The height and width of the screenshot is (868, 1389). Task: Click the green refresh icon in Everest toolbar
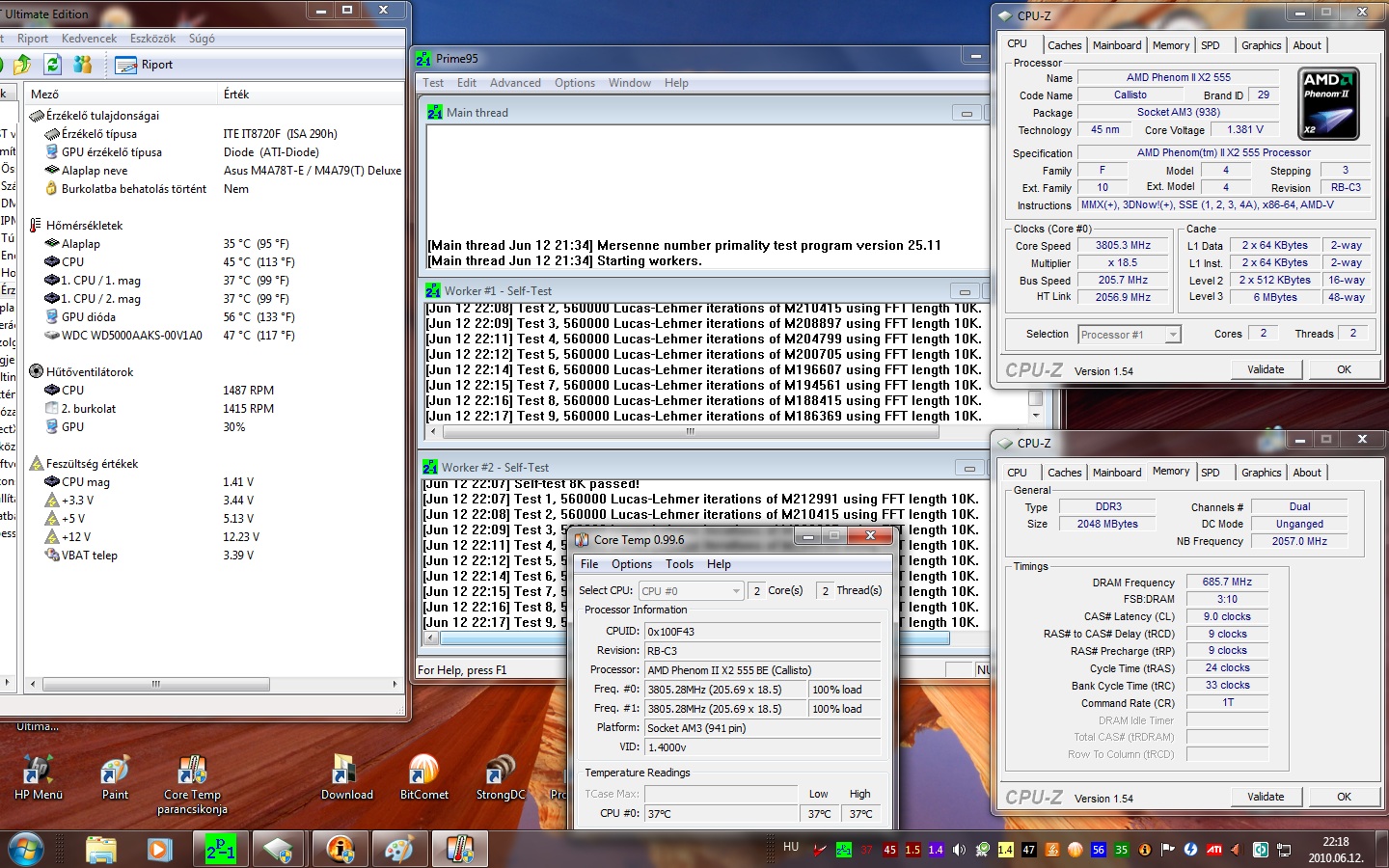[53, 65]
